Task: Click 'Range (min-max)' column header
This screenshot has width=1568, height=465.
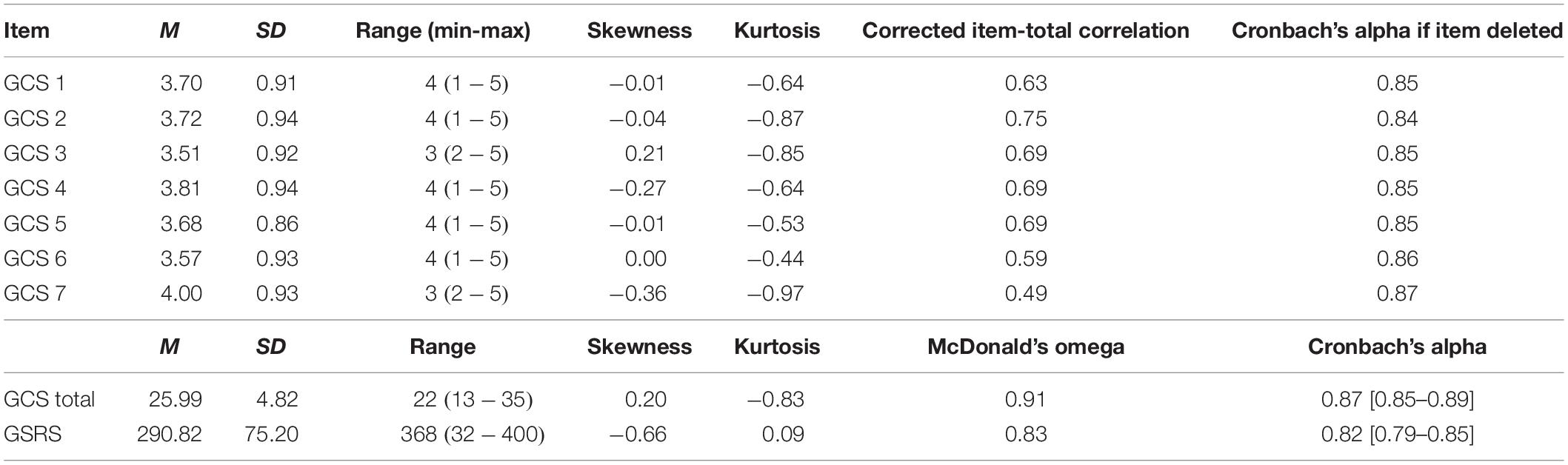Action: tap(443, 30)
